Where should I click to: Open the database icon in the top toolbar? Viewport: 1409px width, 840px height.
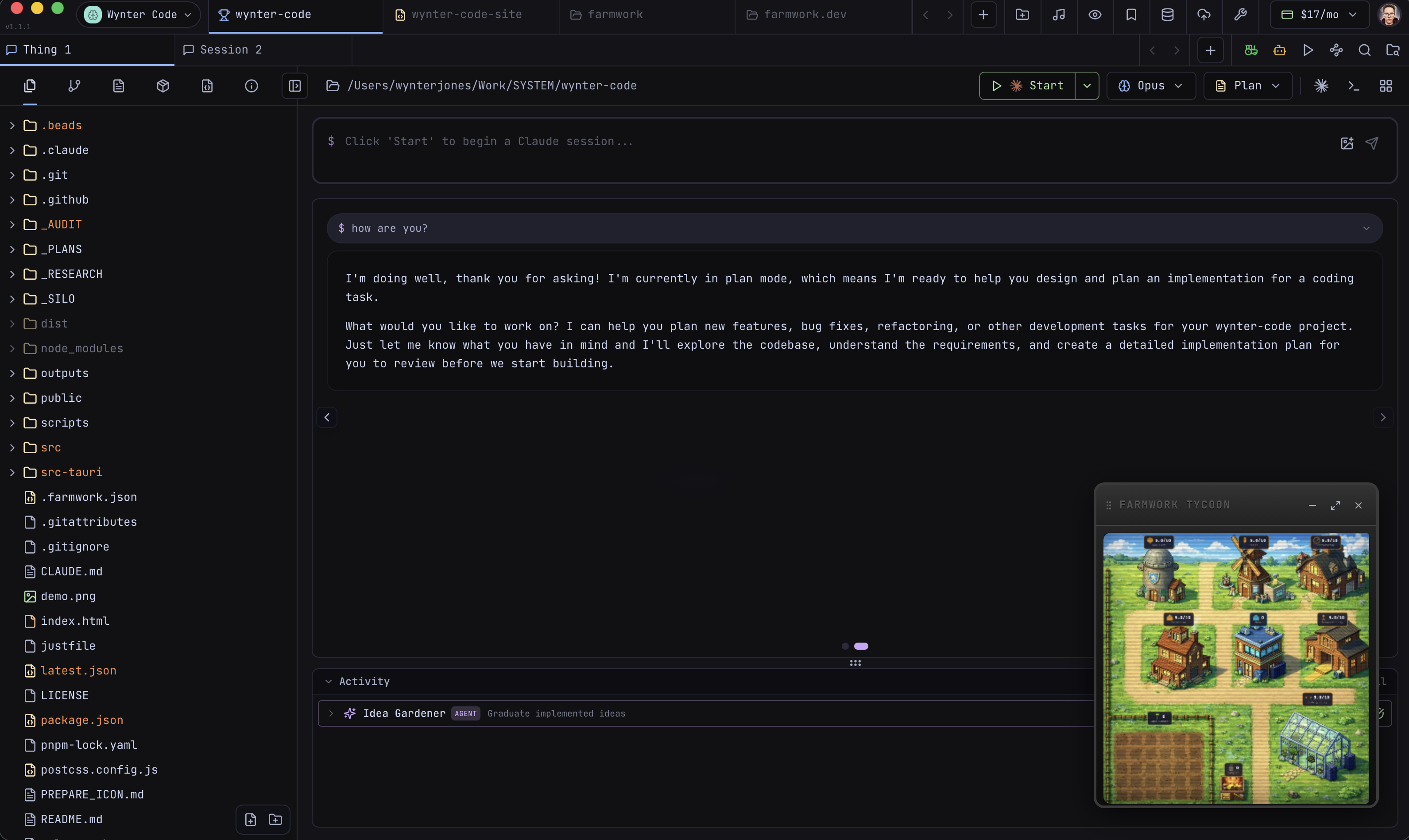tap(1167, 15)
